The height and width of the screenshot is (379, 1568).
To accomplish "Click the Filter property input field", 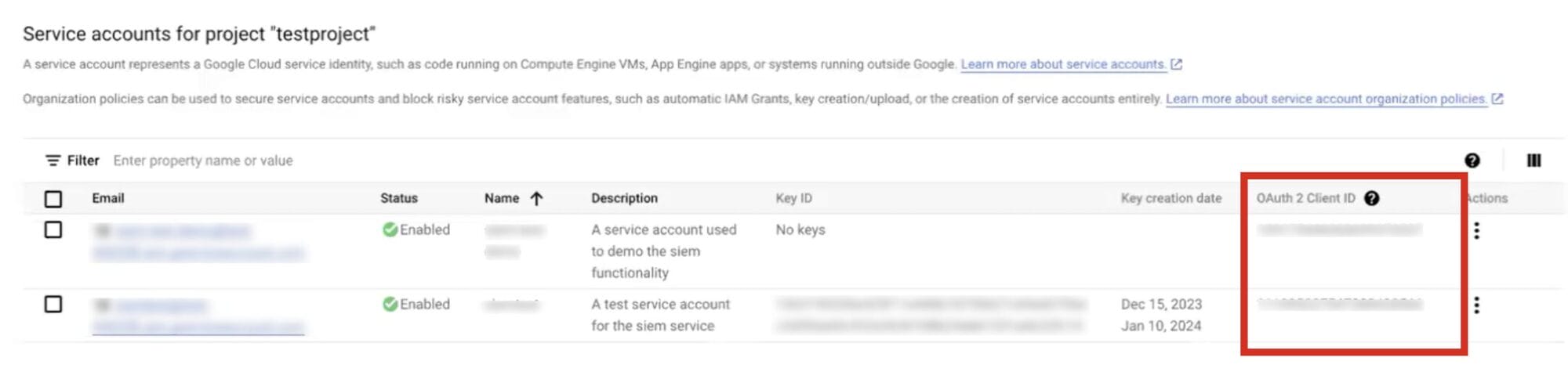I will click(203, 161).
